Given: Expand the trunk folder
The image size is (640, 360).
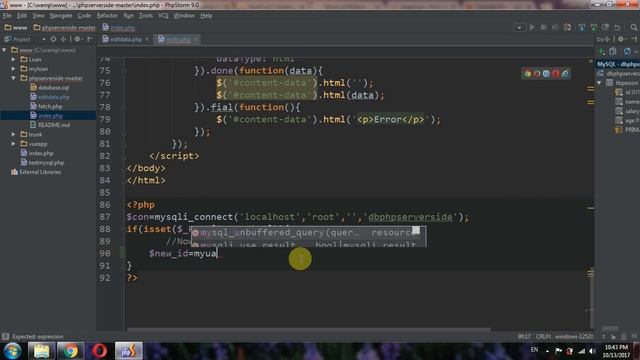Looking at the screenshot, I should (x=13, y=134).
